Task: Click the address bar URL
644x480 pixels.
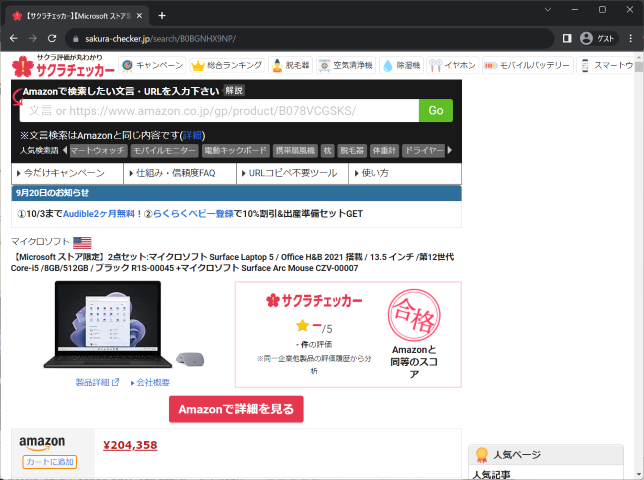Action: 161,39
